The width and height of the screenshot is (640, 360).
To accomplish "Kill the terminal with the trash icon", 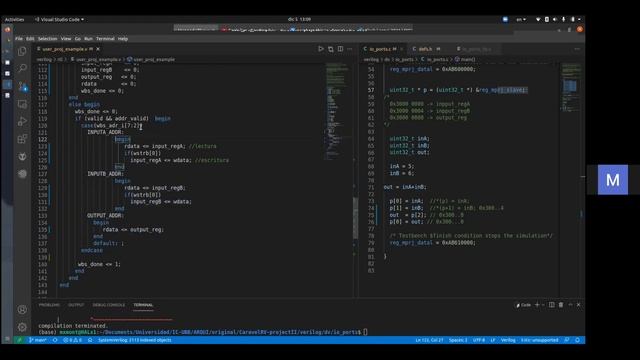I will [x=561, y=305].
